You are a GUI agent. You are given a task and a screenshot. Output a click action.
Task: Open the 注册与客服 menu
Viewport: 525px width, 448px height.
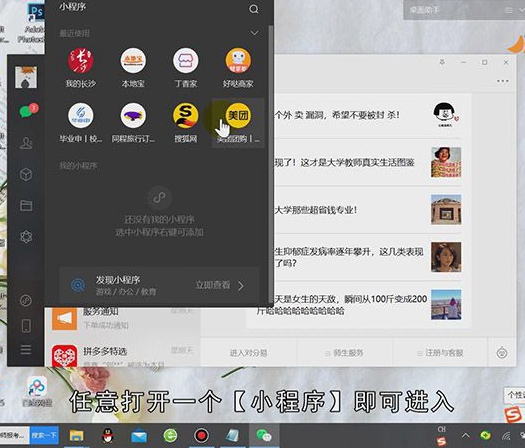point(440,353)
